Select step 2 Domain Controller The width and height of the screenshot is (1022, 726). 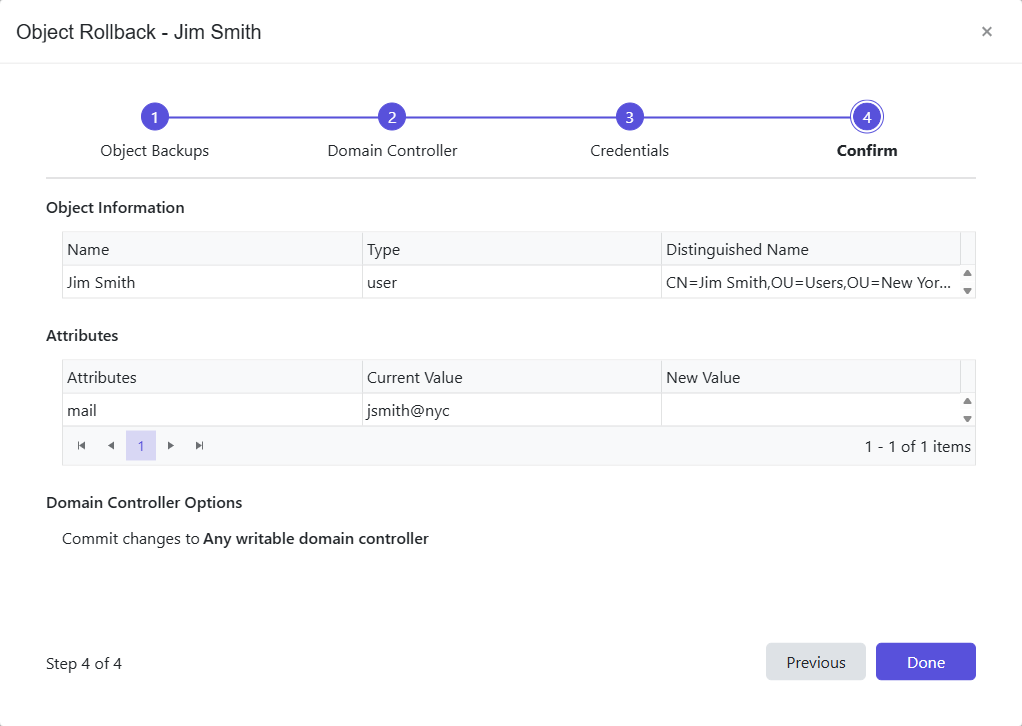[x=392, y=116]
